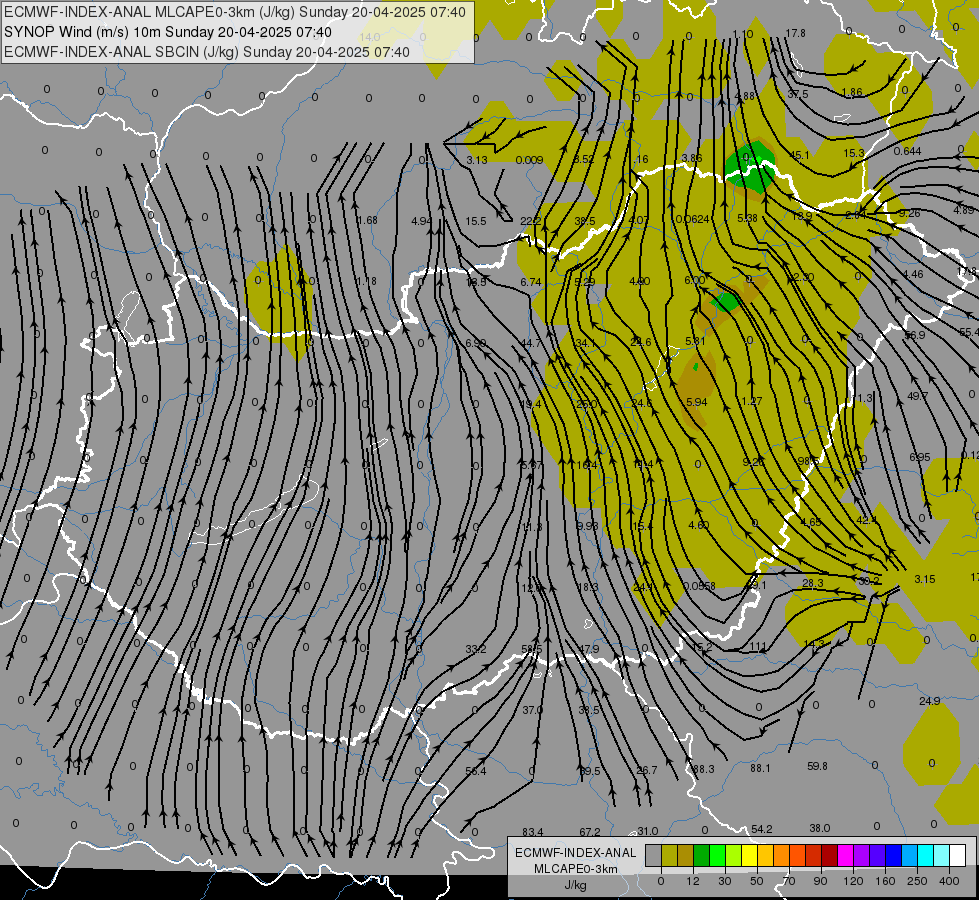Click the map value '4.46'
Viewport: 979px width, 900px height.
(x=913, y=274)
